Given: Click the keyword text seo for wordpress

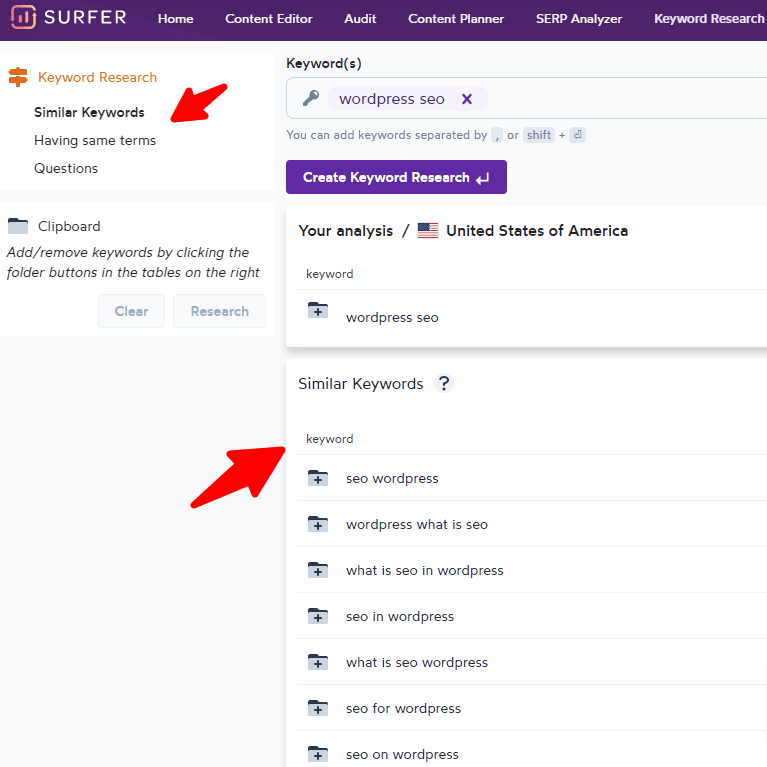Looking at the screenshot, I should (x=404, y=708).
